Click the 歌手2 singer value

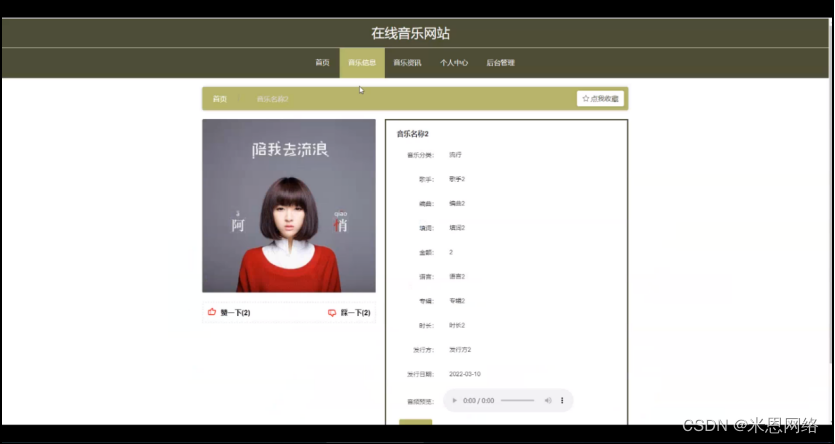point(457,179)
